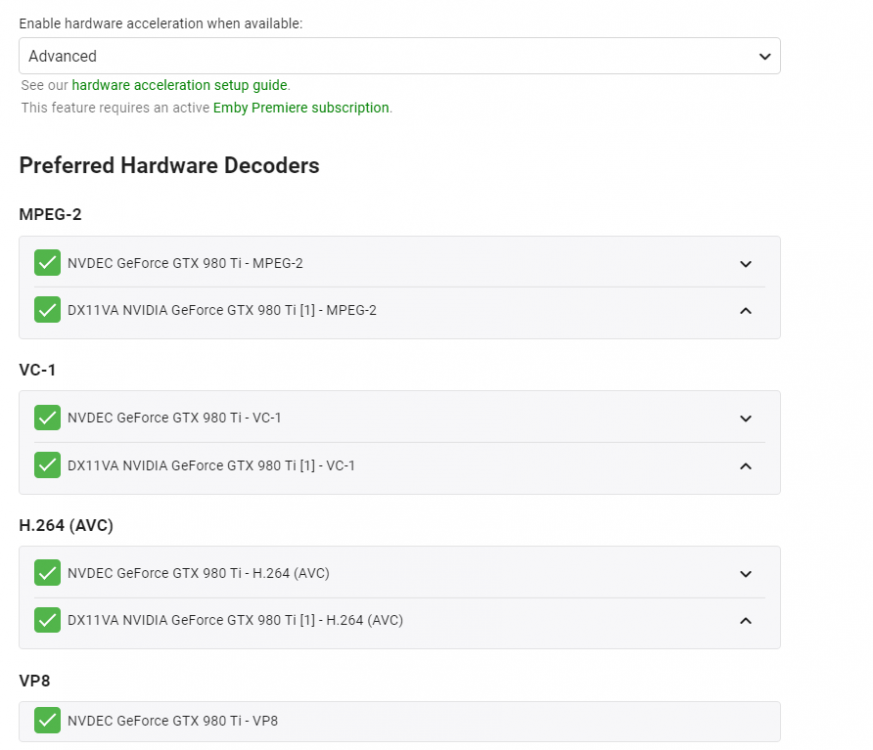This screenshot has width=873, height=750.
Task: Move NVDEC MPEG-2 decoder down with arrow
Action: pos(745,264)
